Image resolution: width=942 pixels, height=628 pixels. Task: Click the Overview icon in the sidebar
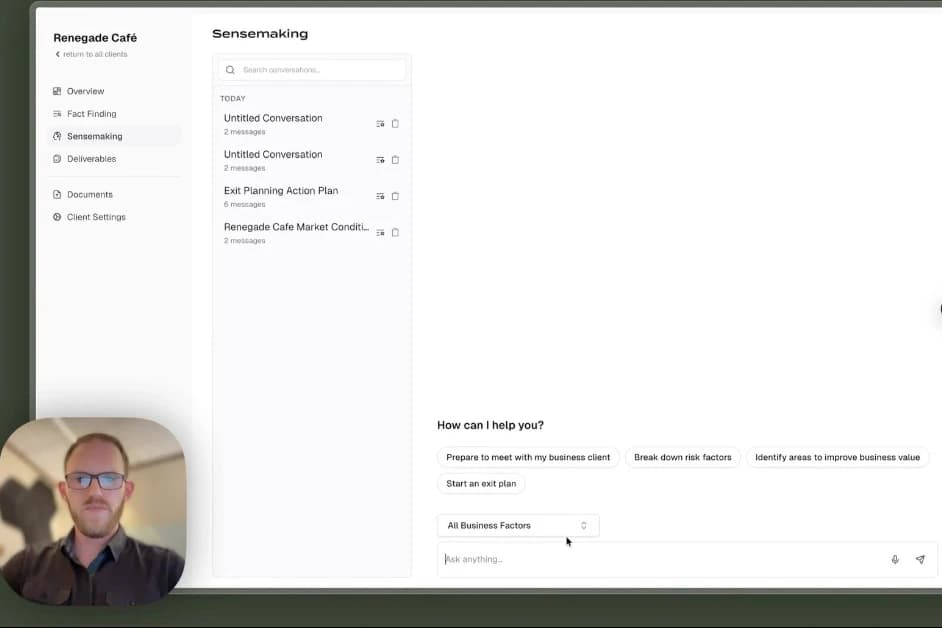58,91
